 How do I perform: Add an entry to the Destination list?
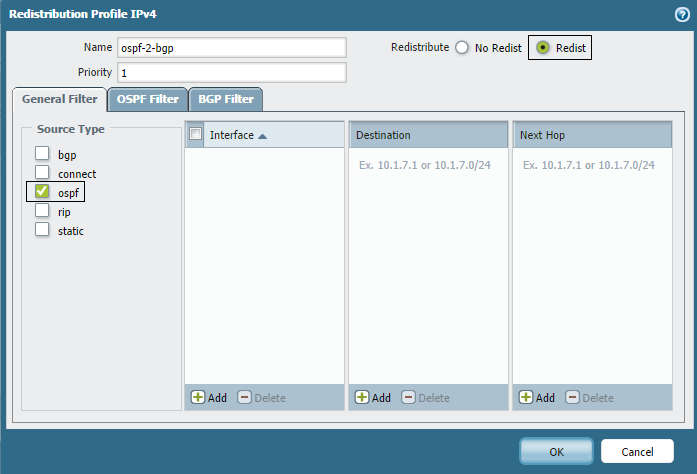coord(373,398)
